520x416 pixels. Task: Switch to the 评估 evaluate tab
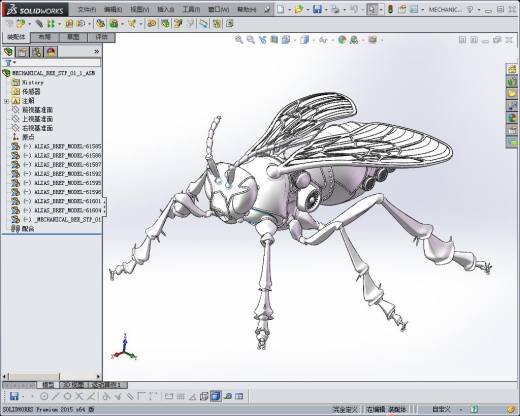101,37
